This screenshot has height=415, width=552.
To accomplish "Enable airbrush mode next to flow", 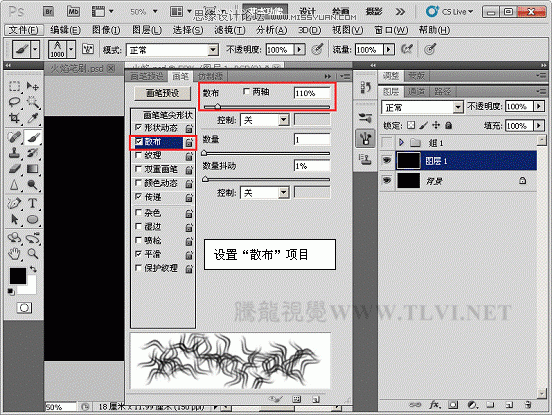I will [407, 49].
